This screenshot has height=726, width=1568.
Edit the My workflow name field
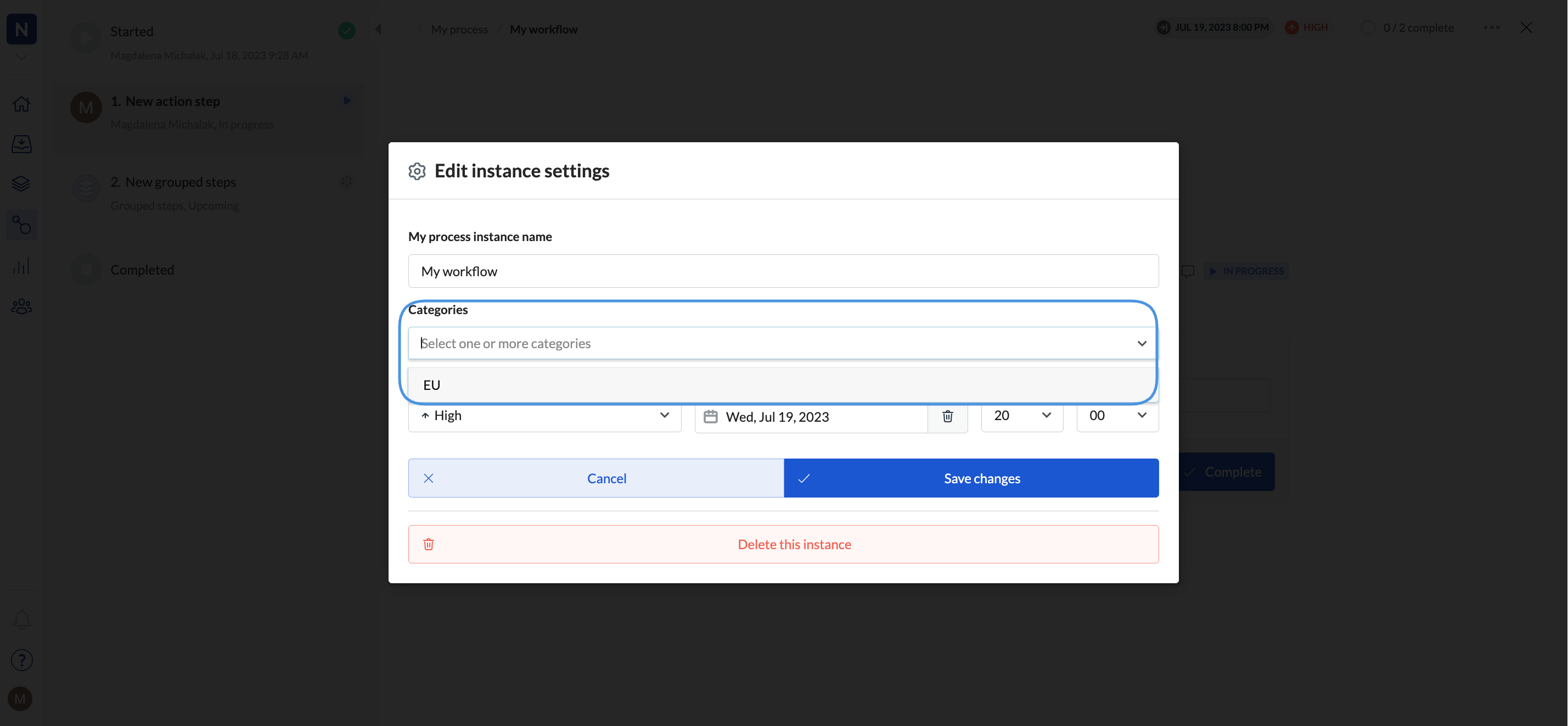pyautogui.click(x=783, y=271)
